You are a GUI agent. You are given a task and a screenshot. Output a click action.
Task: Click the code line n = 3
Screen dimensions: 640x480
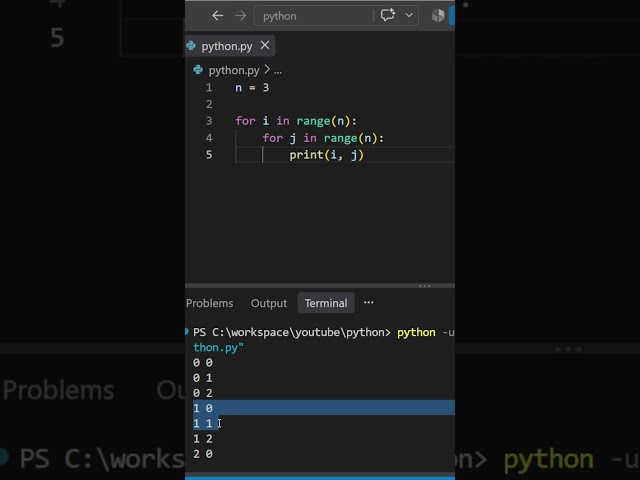[252, 87]
